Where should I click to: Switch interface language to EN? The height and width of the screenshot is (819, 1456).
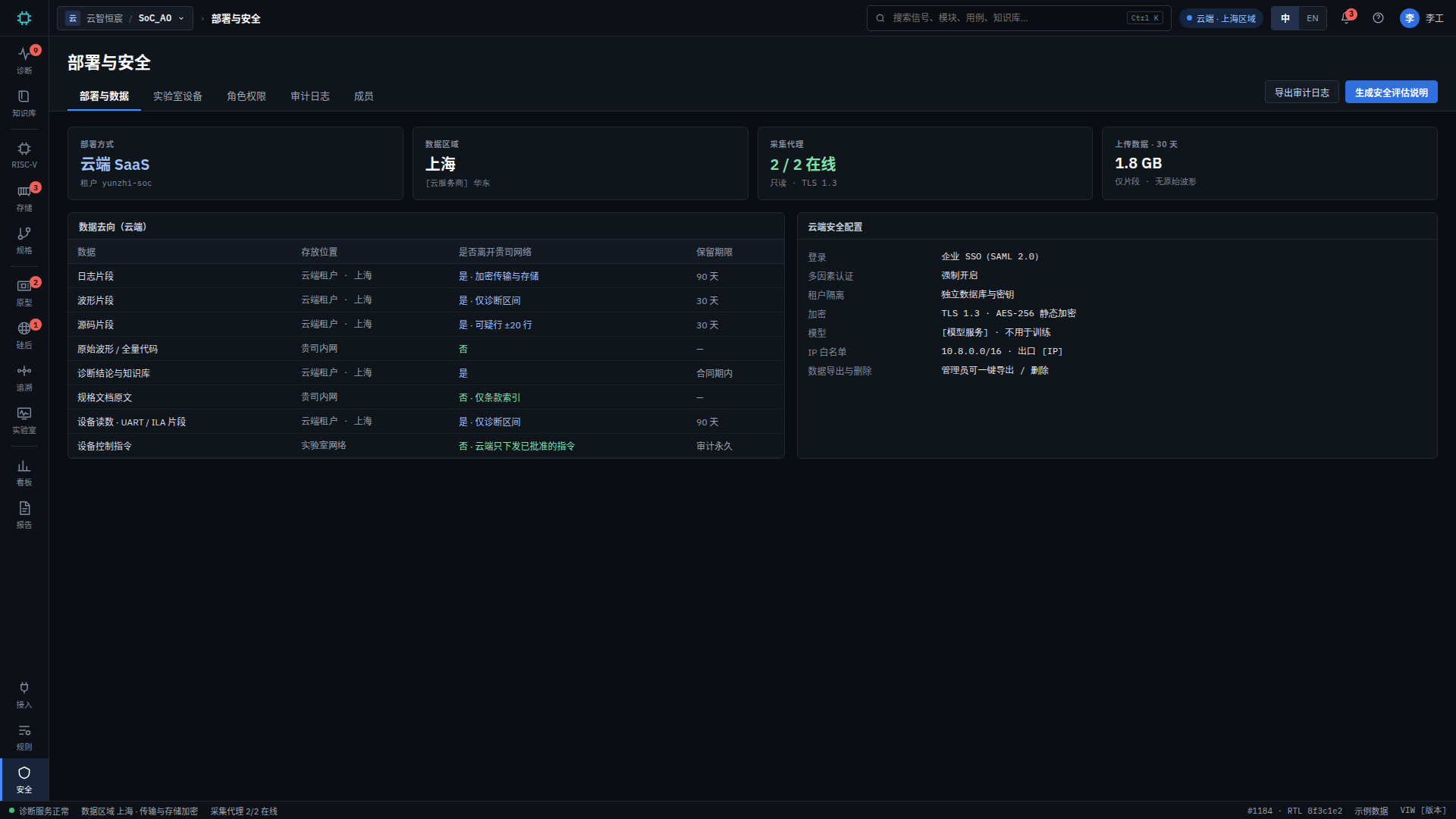point(1313,18)
